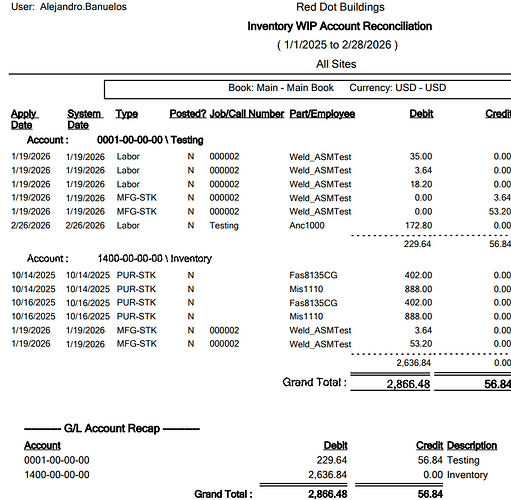Image resolution: width=511 pixels, height=500 pixels.
Task: Click the Inventory description in the recap
Action: tap(467, 475)
